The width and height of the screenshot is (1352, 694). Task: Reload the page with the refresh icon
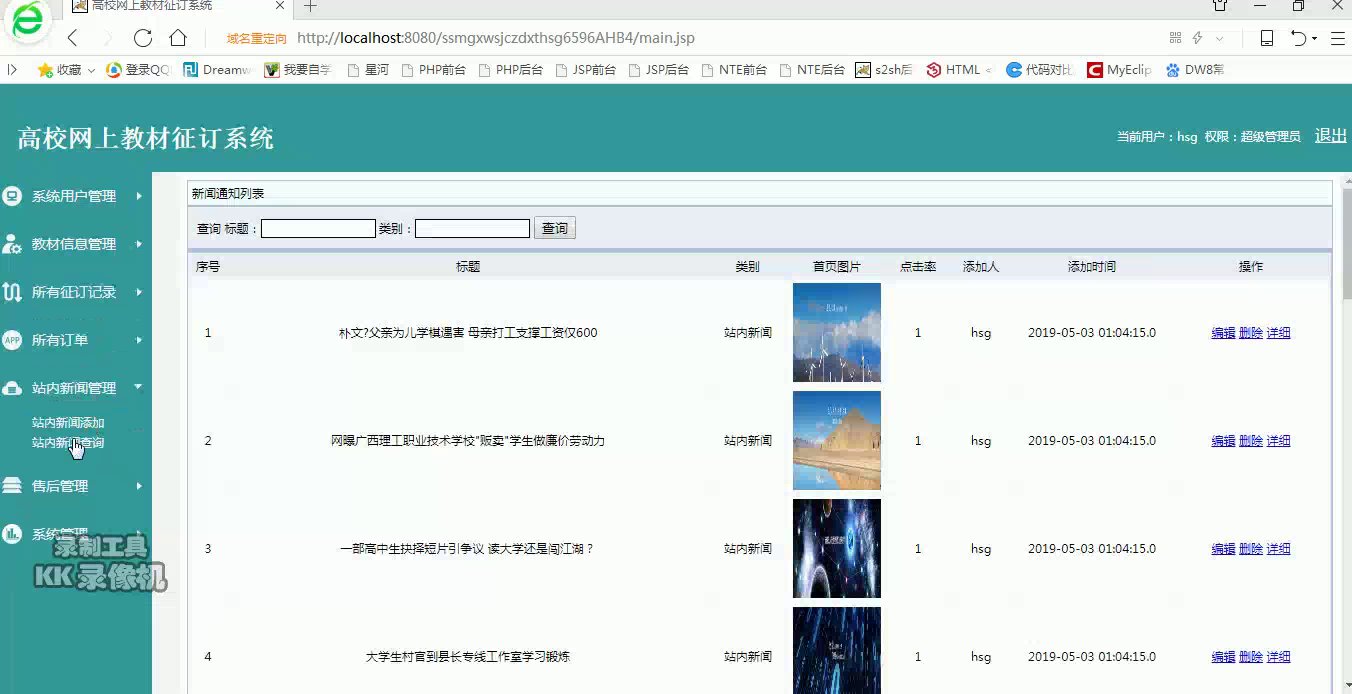coord(143,38)
